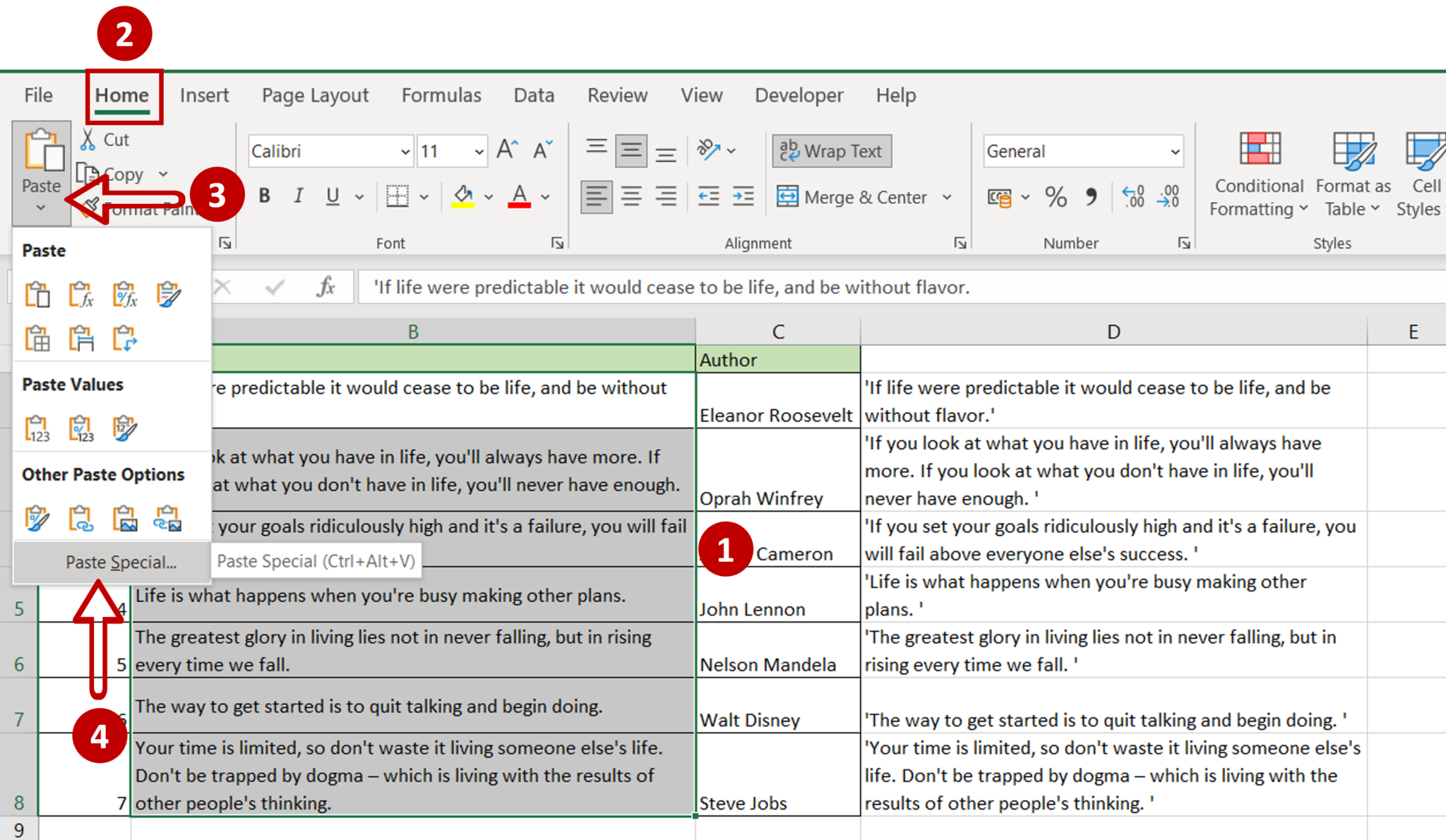Screen dimensions: 1446x840
Task: Click Paste Special in the menu
Action: (x=120, y=562)
